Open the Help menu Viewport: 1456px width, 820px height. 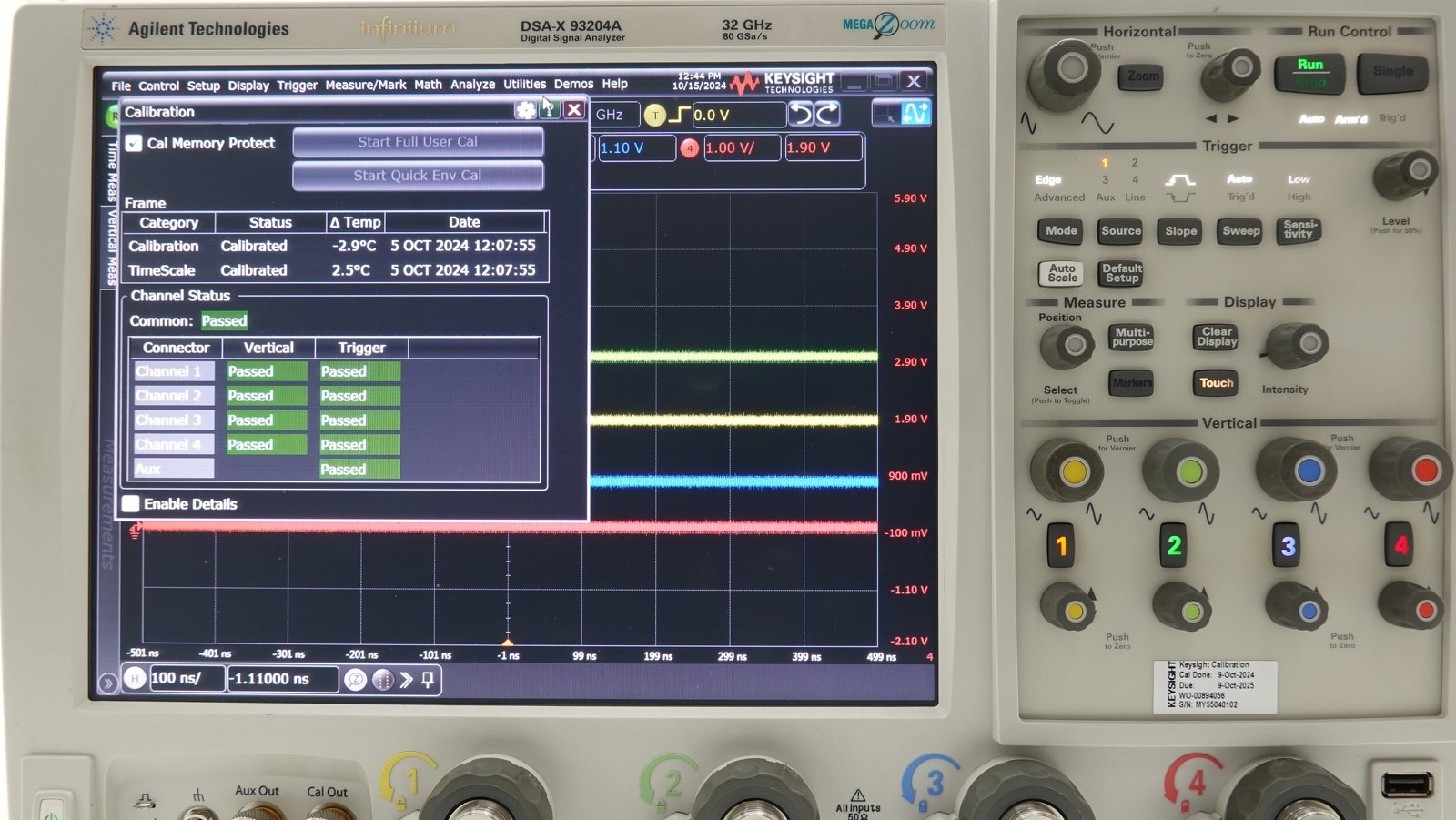pos(615,84)
